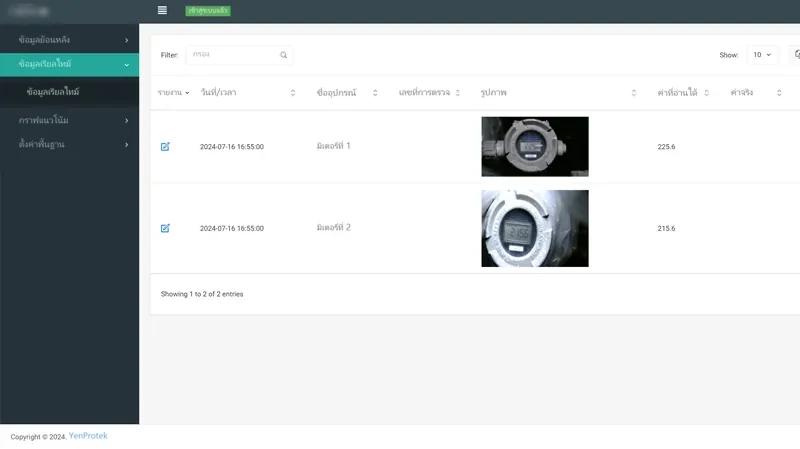The image size is (800, 449).
Task: Sort by the ชื่ออุปกรณ์ column arrows
Action: 375,93
